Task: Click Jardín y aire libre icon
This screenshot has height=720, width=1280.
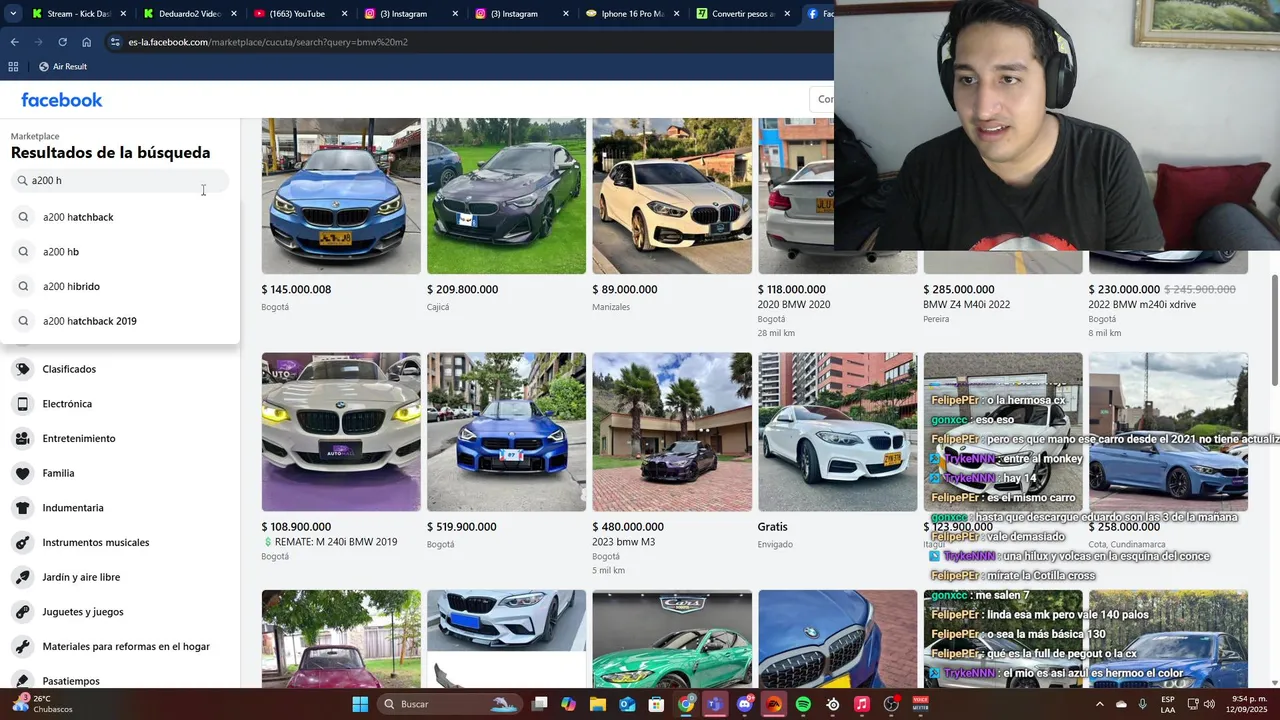Action: (x=22, y=577)
